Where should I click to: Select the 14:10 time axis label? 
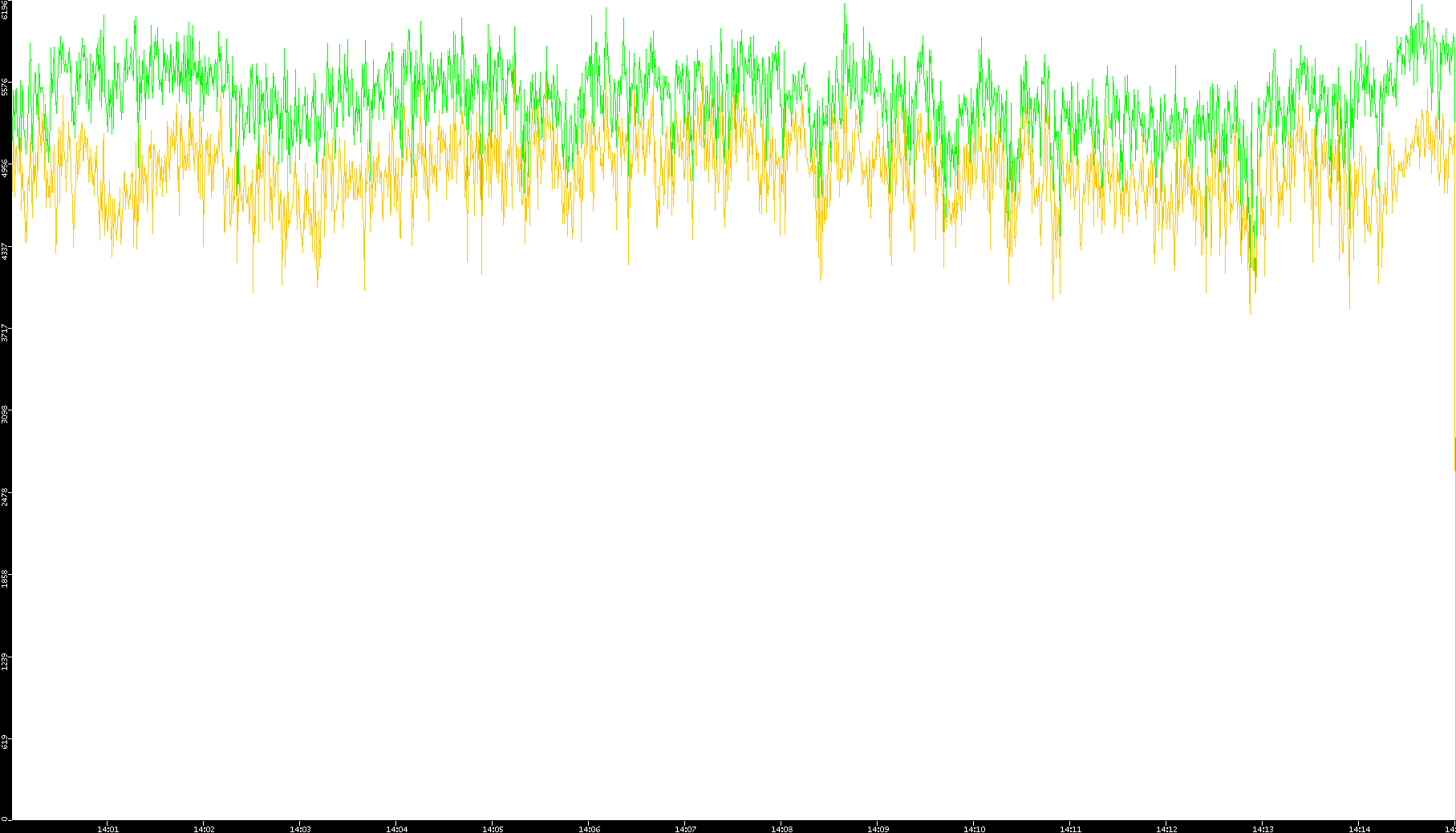(974, 829)
